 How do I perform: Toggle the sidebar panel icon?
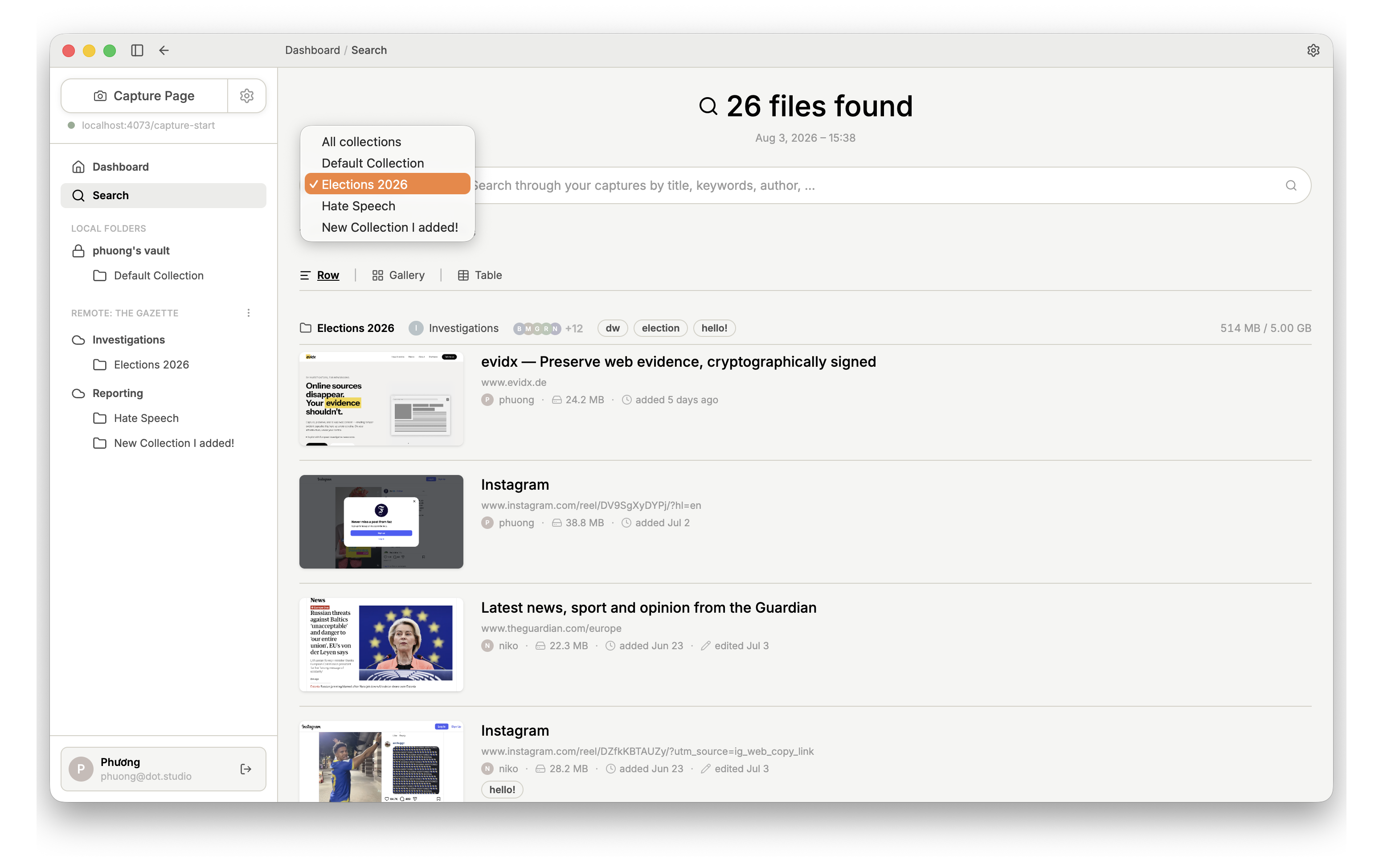click(x=137, y=50)
